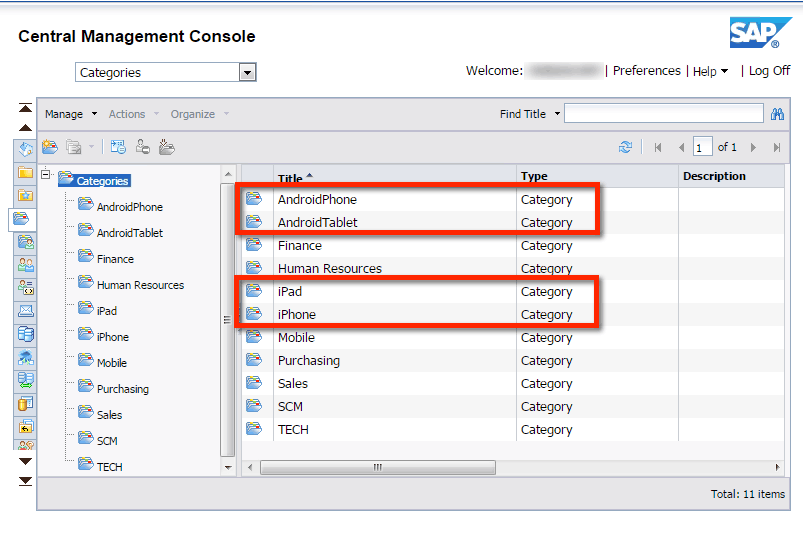Open the yellow Folders sidebar icon
Image resolution: width=804 pixels, height=539 pixels.
[x=26, y=172]
